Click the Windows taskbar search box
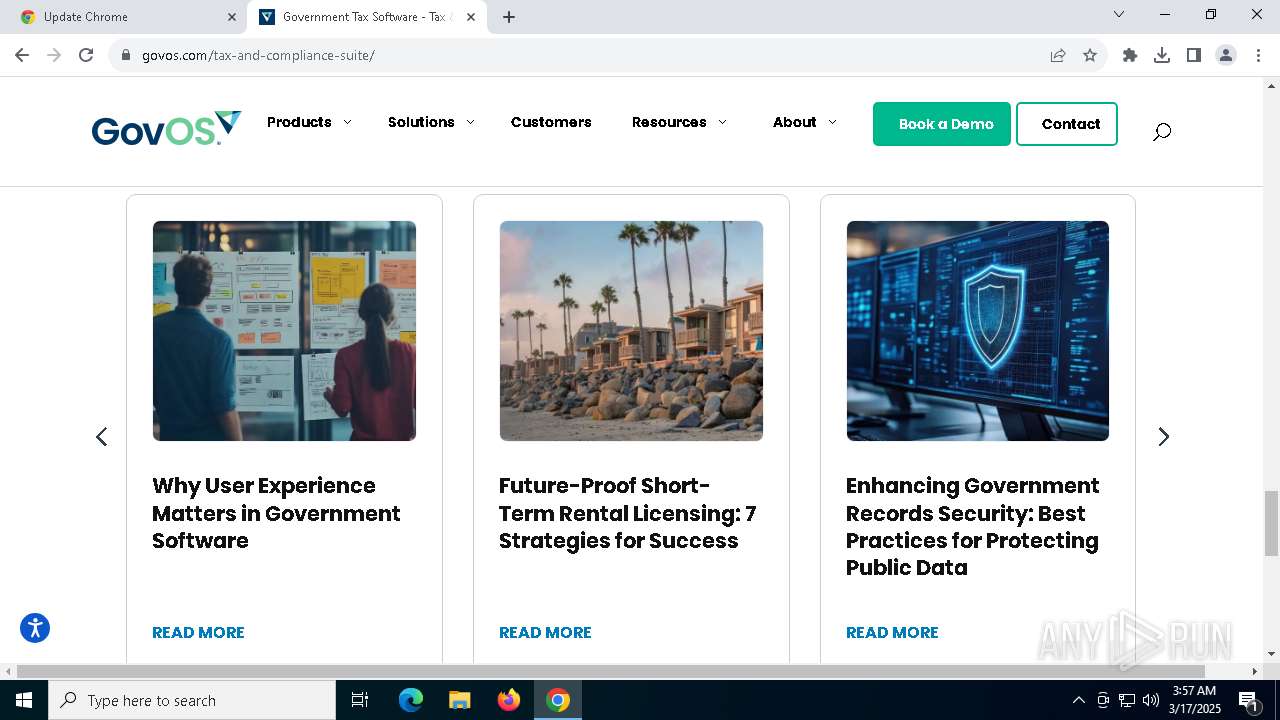Screen dimensions: 1280x720 coord(195,700)
